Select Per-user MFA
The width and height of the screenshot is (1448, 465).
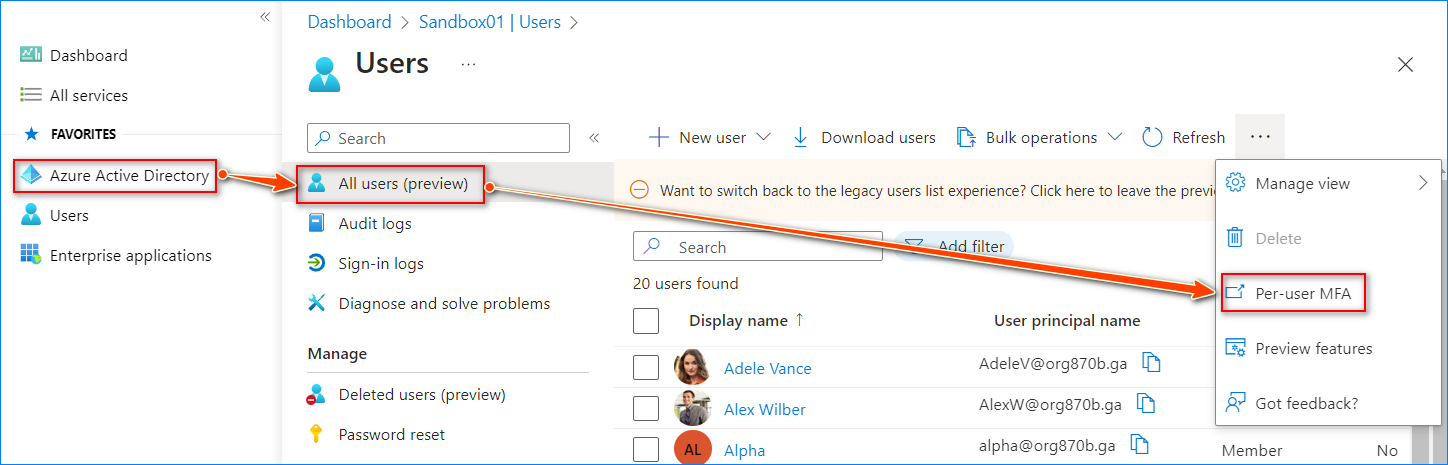point(1294,293)
